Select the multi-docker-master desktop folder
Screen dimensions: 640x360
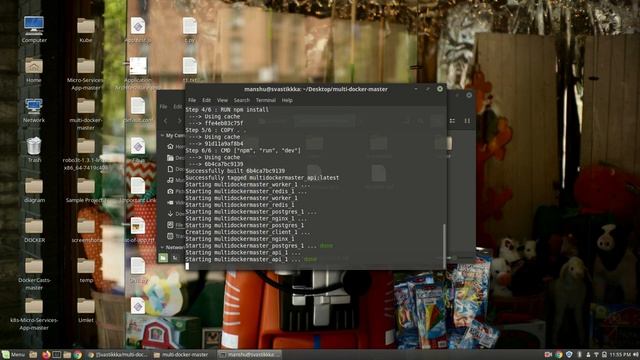[86, 113]
